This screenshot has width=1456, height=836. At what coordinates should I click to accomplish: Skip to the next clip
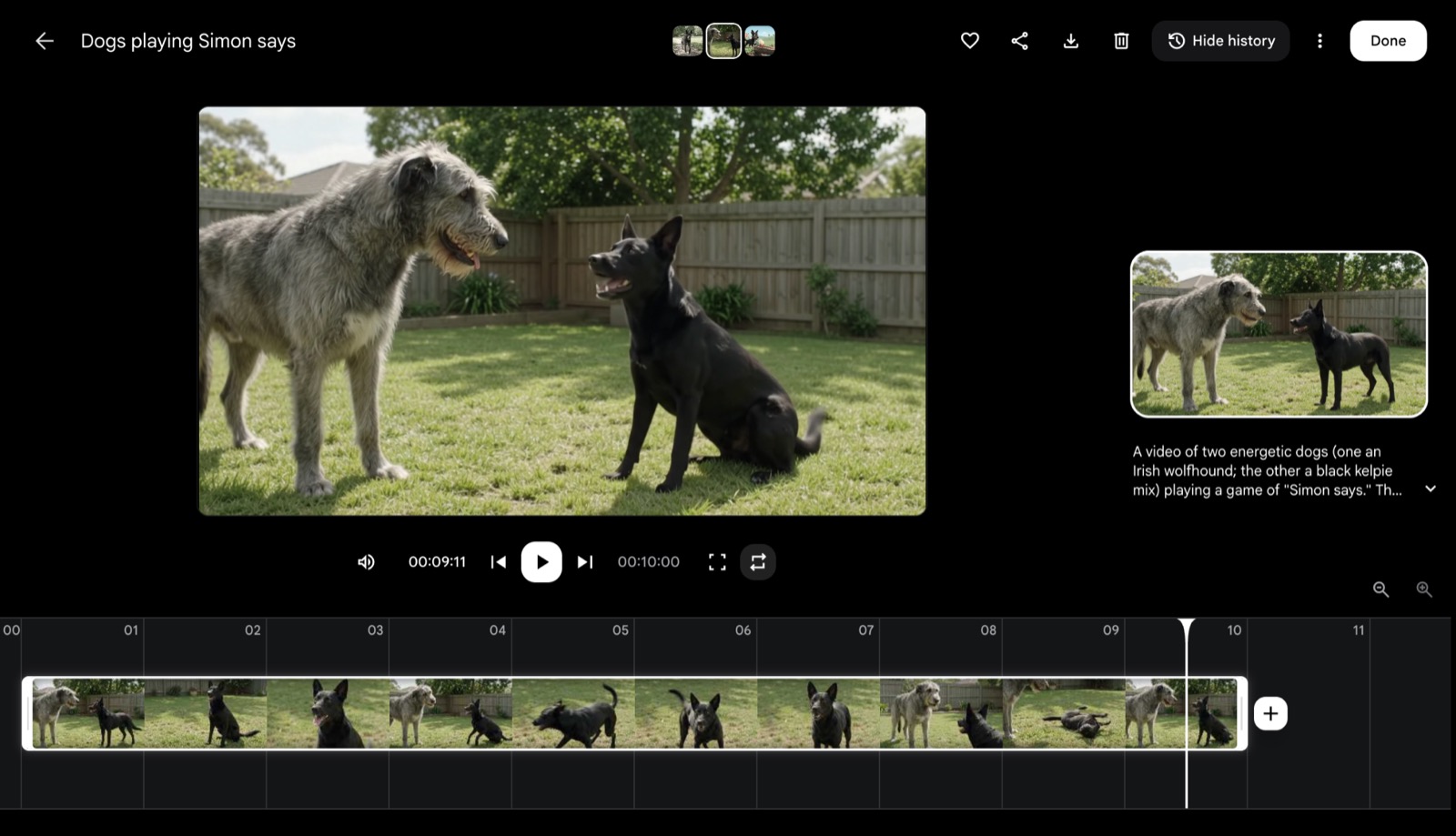(585, 562)
